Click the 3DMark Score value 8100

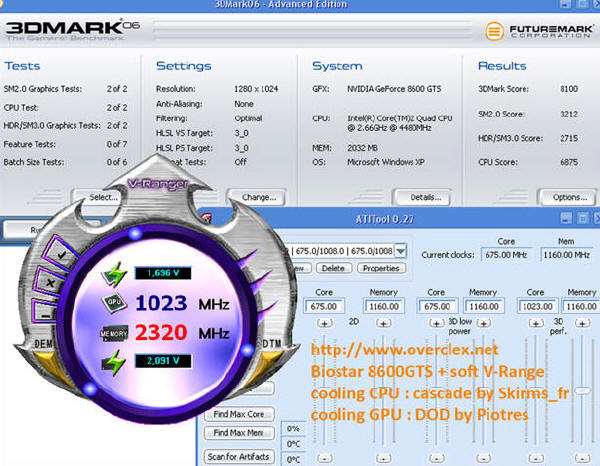(x=569, y=89)
